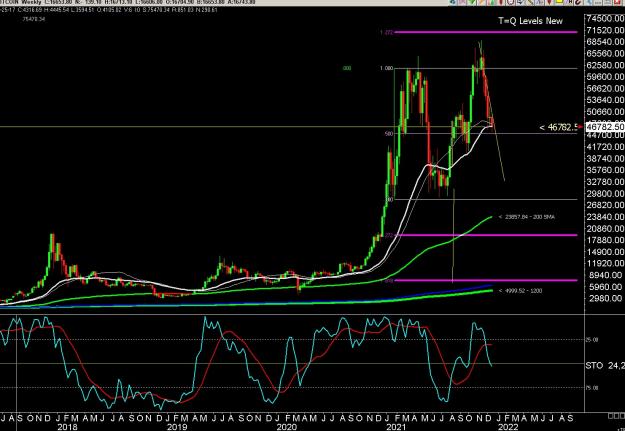Click the 56620.00 price axis label
The image size is (625, 431).
click(605, 89)
